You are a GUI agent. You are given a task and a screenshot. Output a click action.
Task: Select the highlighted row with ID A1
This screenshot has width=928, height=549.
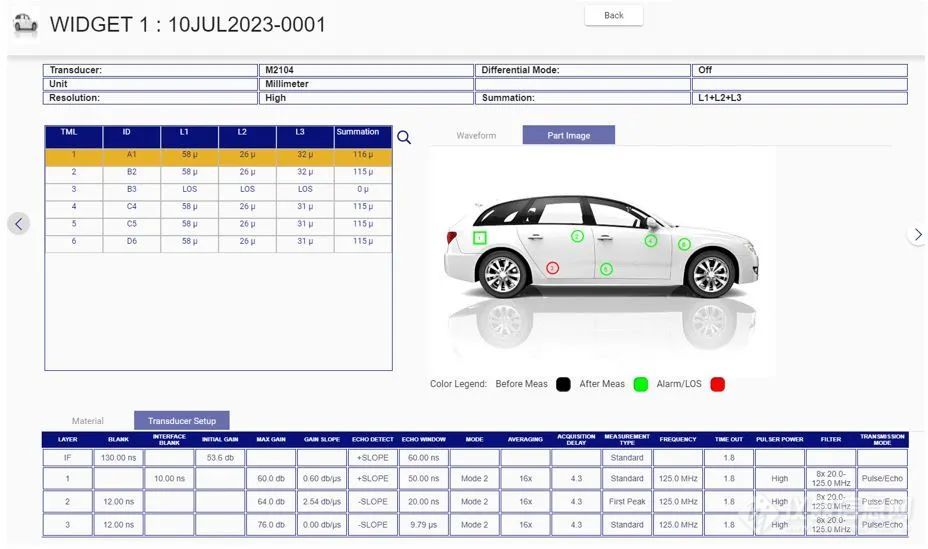pyautogui.click(x=218, y=154)
